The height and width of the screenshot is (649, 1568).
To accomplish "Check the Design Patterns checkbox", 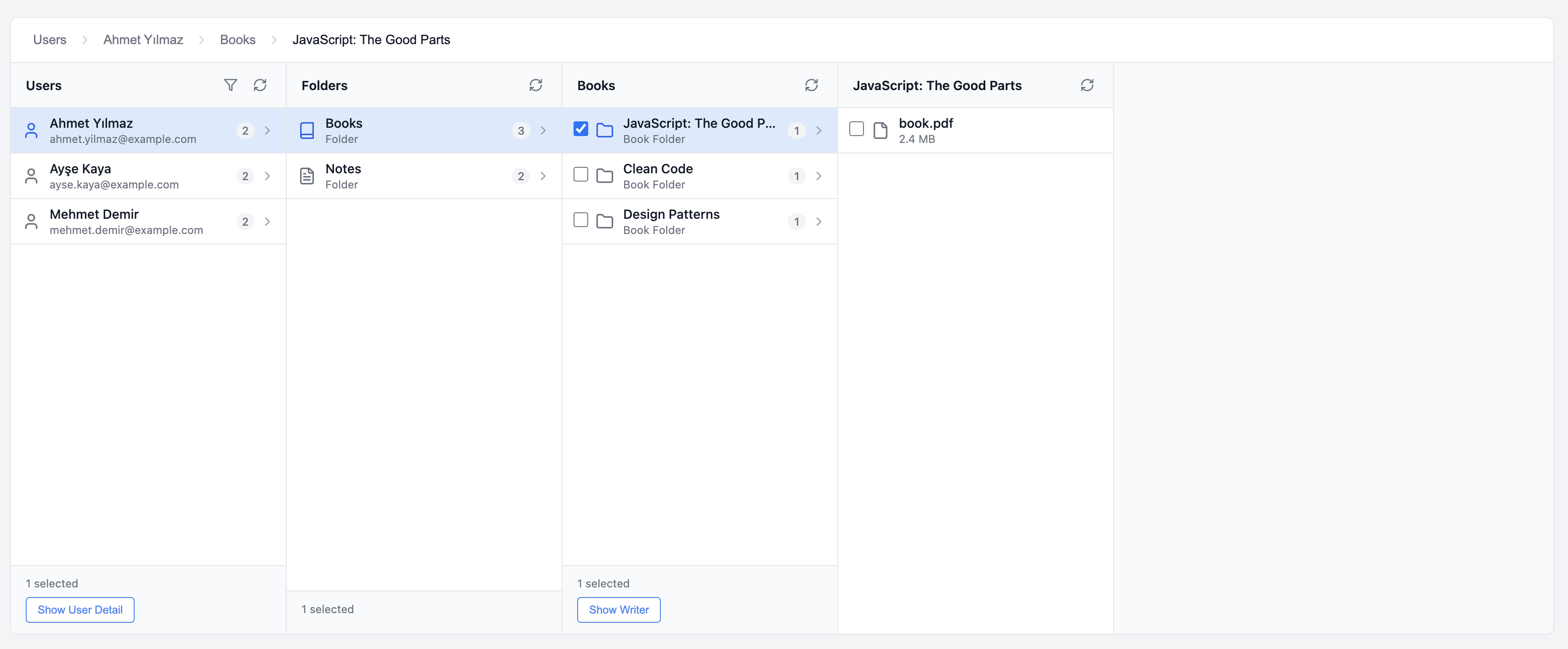I will pyautogui.click(x=581, y=220).
